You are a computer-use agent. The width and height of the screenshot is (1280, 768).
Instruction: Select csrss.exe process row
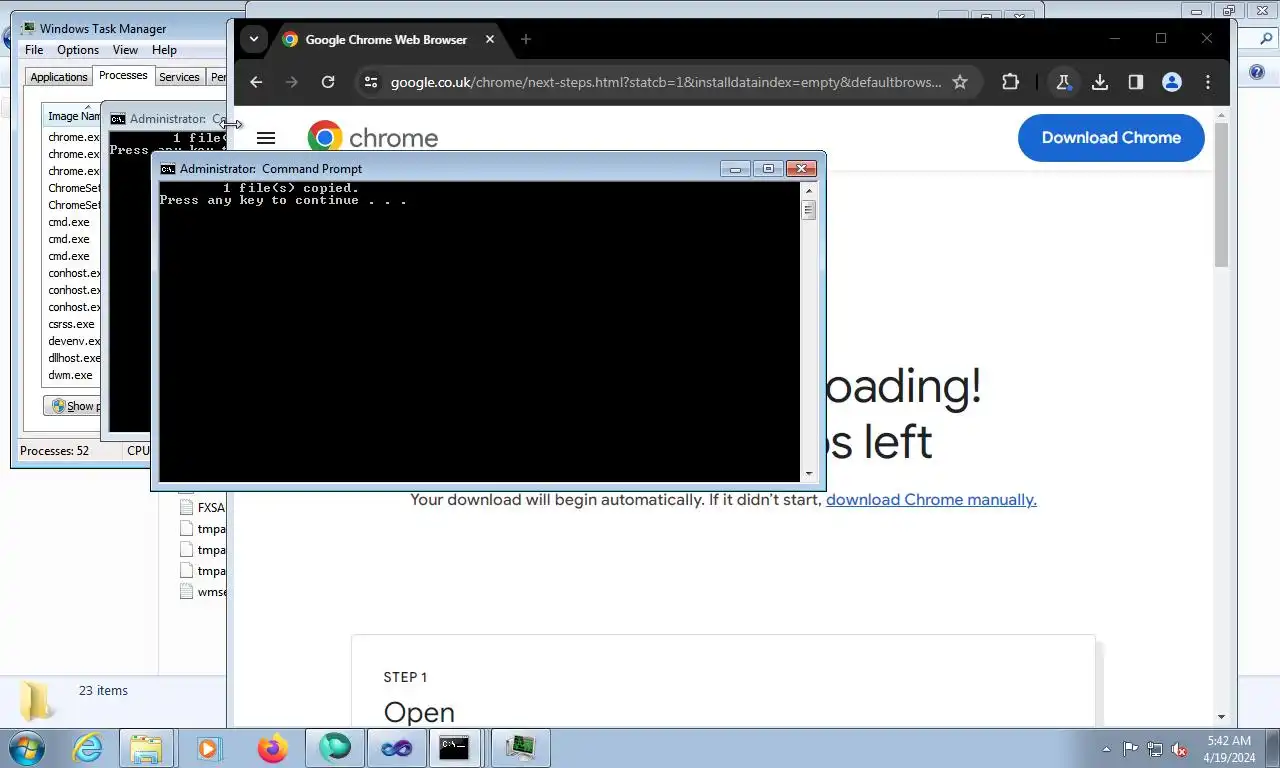pos(72,324)
